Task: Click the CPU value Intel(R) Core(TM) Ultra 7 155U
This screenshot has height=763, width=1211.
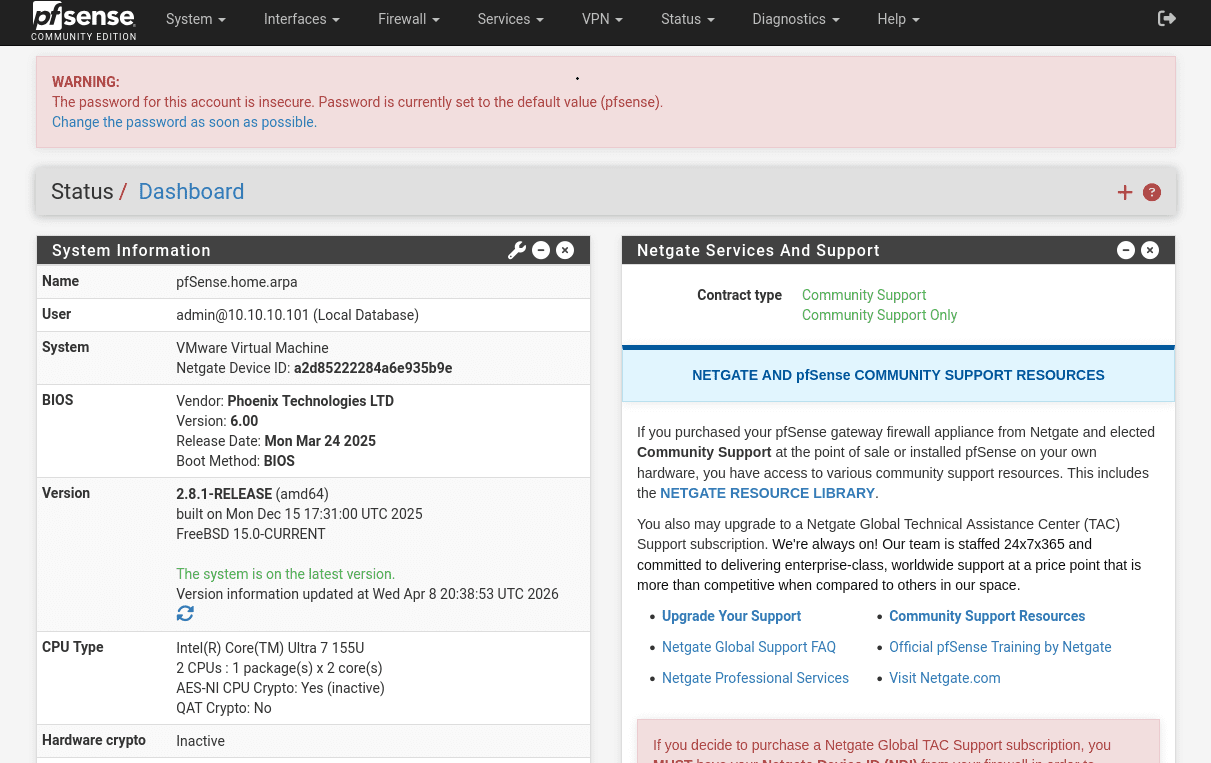Action: pyautogui.click(x=270, y=647)
